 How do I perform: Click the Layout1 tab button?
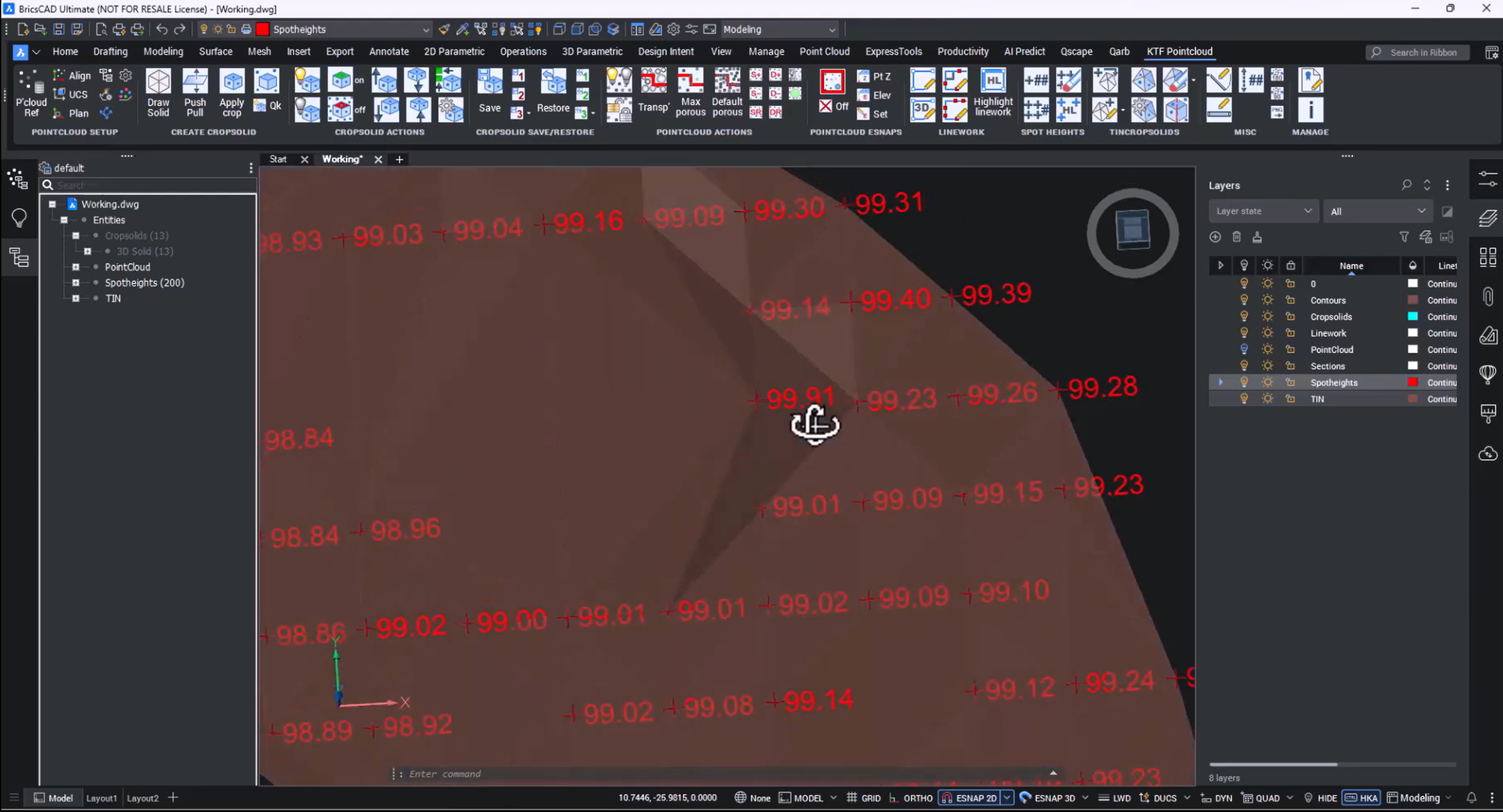click(x=102, y=798)
